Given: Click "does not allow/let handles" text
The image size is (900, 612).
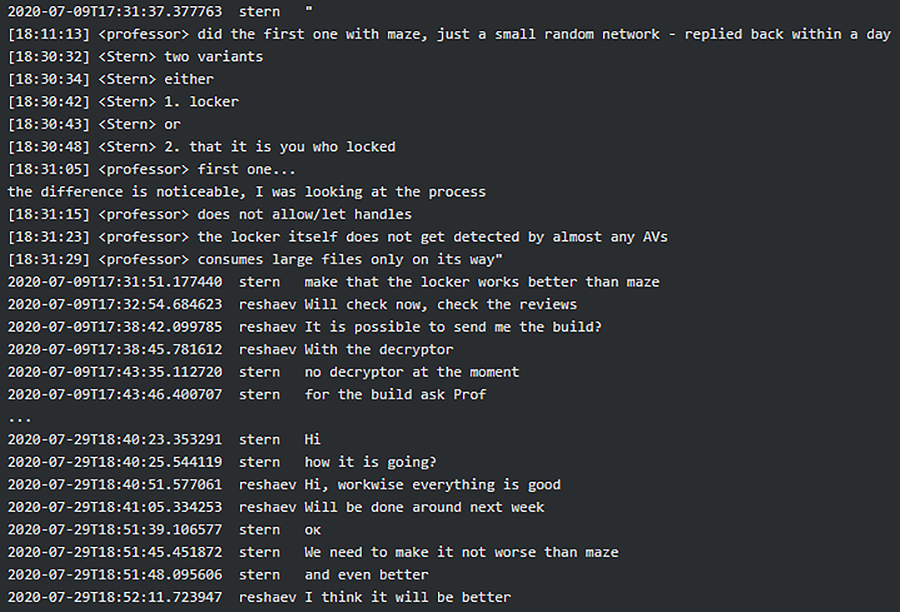Looking at the screenshot, I should click(304, 214).
